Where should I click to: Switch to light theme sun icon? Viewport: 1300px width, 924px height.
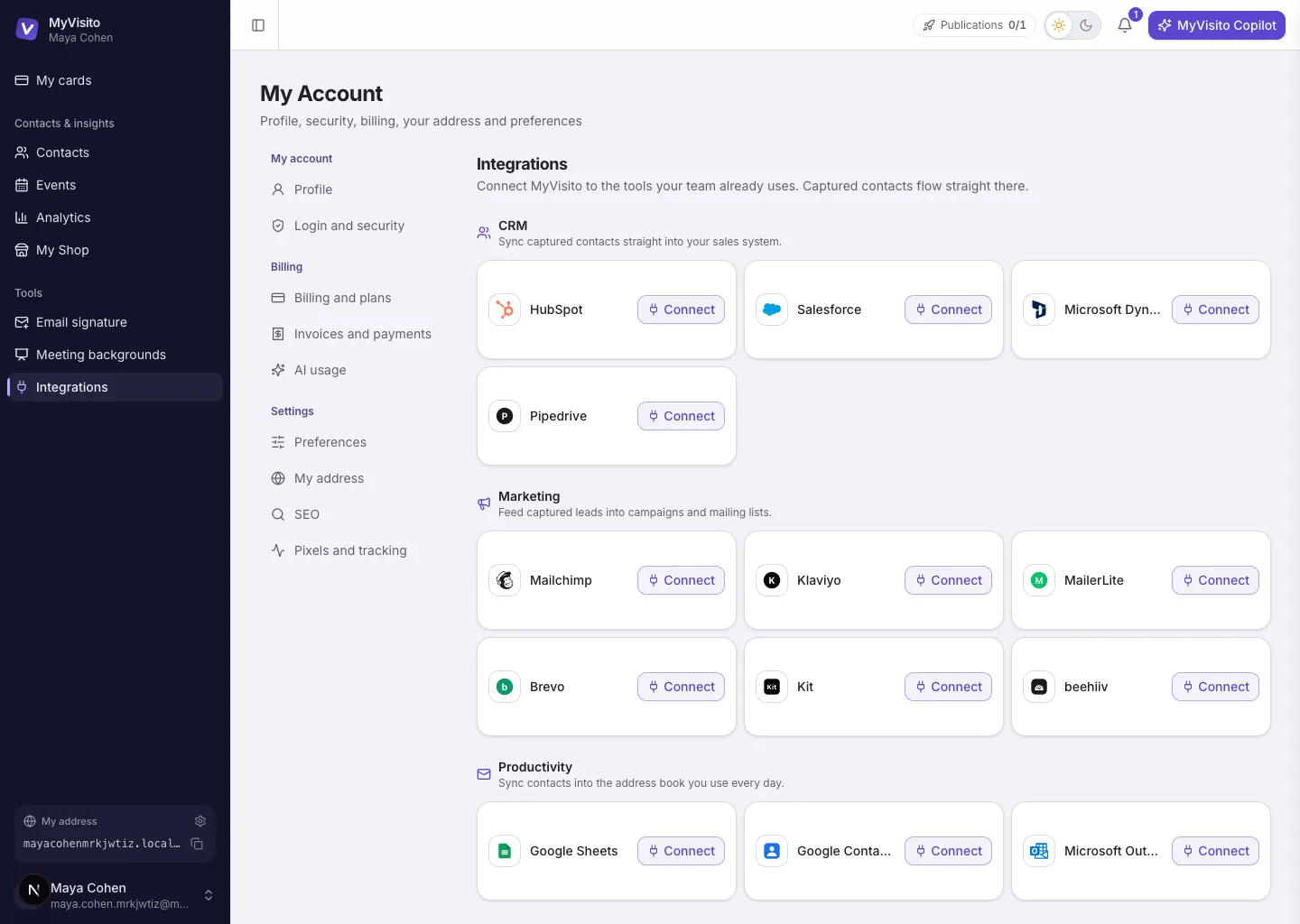(x=1059, y=25)
